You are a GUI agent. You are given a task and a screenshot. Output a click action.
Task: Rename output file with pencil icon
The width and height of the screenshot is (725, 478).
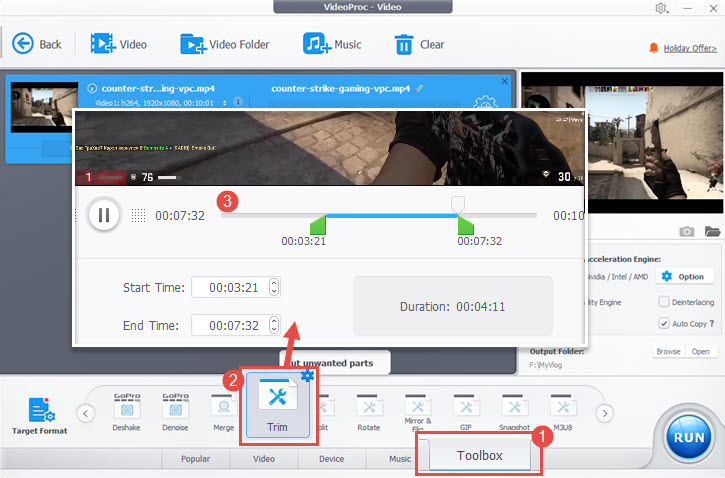coord(419,88)
